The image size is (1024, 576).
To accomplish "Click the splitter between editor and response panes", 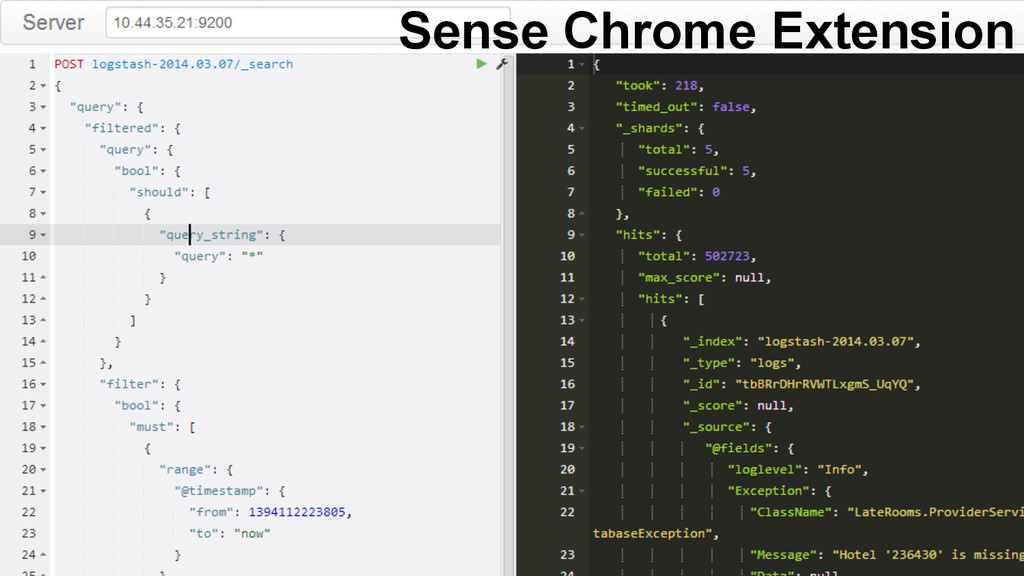I will 509,315.
